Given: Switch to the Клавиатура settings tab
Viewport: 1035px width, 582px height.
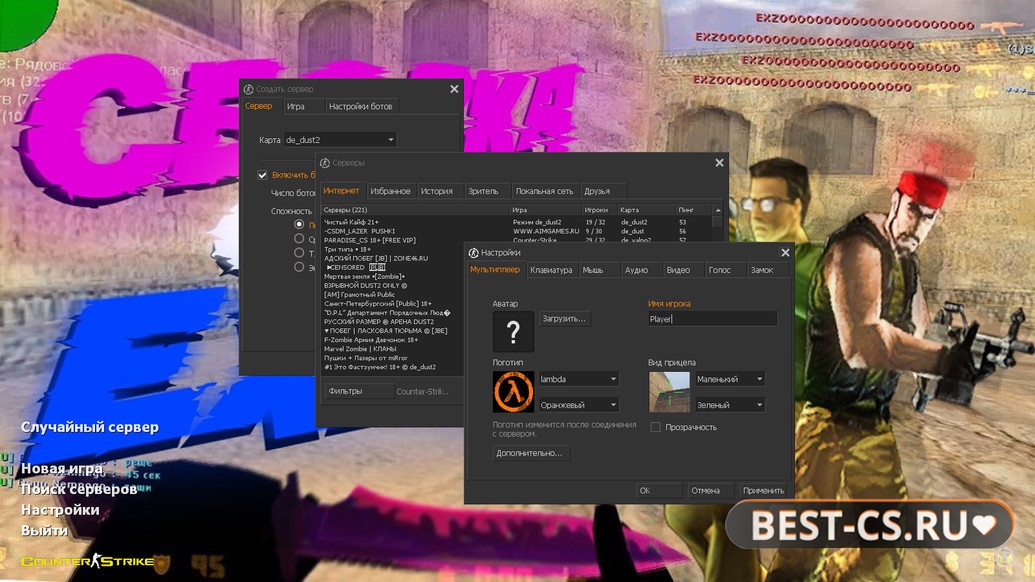Looking at the screenshot, I should click(x=551, y=270).
